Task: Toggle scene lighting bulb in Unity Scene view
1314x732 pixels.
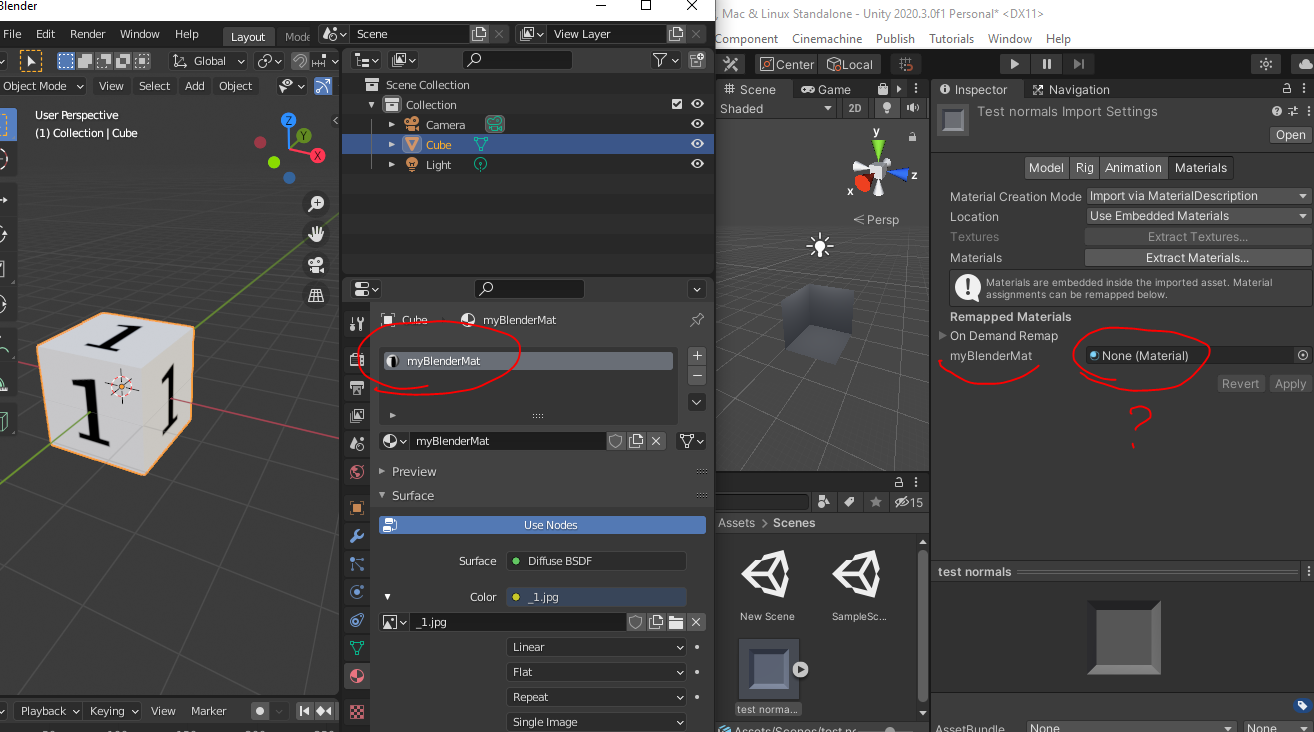Action: click(x=885, y=108)
